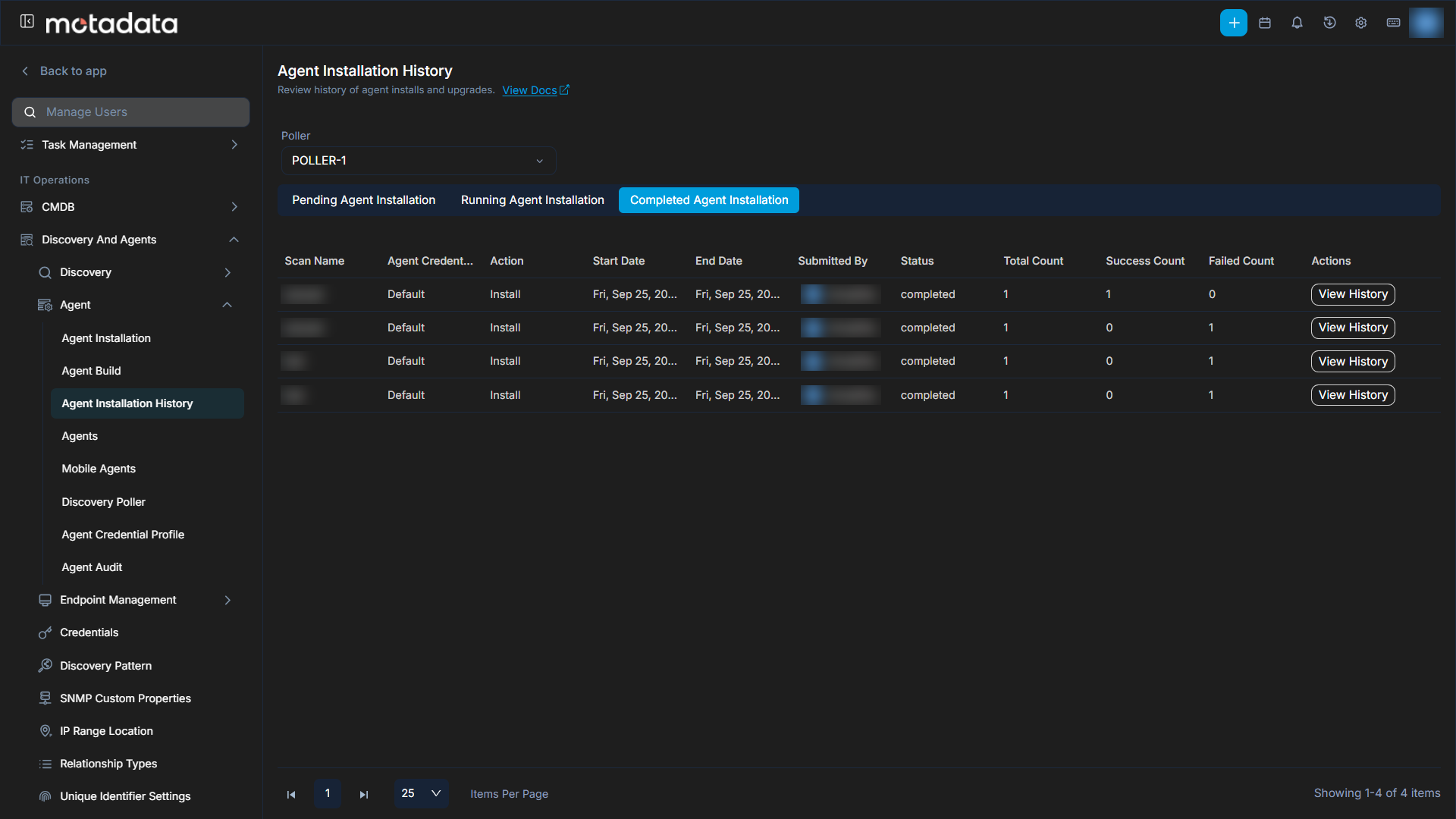Collapse the sidebar panel icon
The height and width of the screenshot is (819, 1456).
[x=27, y=21]
